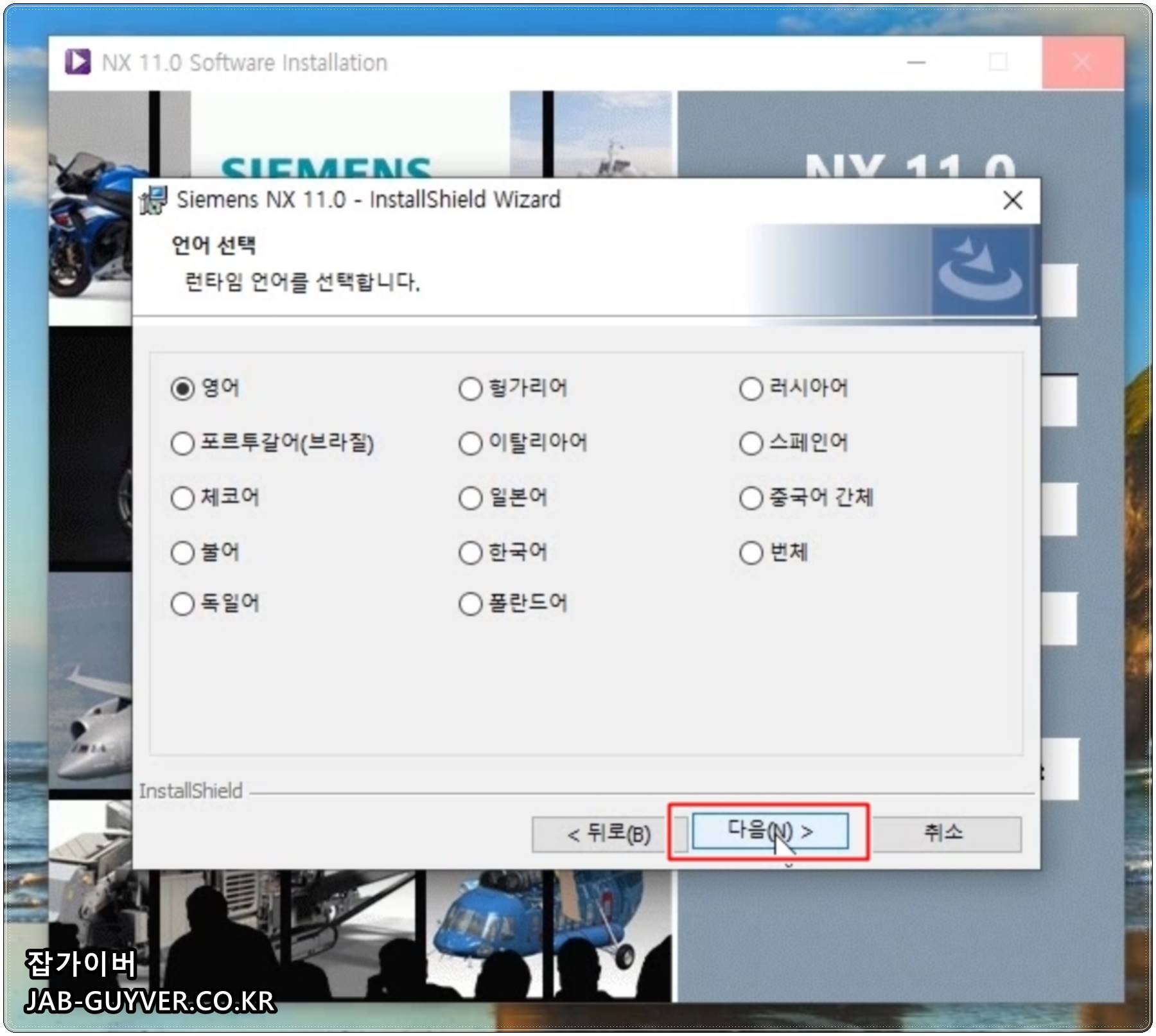Click the InstallShield Wizard title bar icon
The width and height of the screenshot is (1156, 1036).
tap(154, 200)
